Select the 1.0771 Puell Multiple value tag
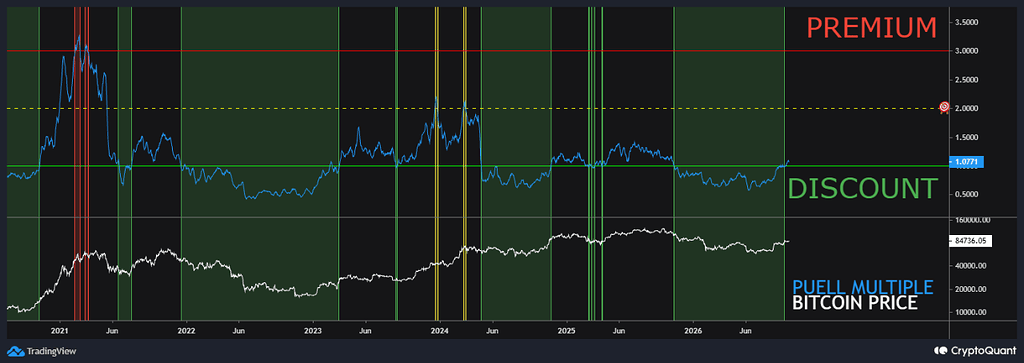This screenshot has height=363, width=1024. click(x=967, y=161)
